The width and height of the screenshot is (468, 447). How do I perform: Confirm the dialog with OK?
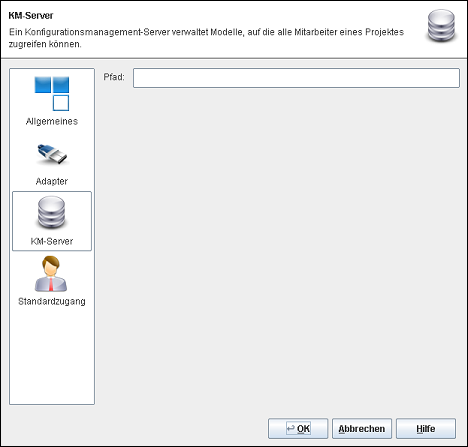pos(298,429)
